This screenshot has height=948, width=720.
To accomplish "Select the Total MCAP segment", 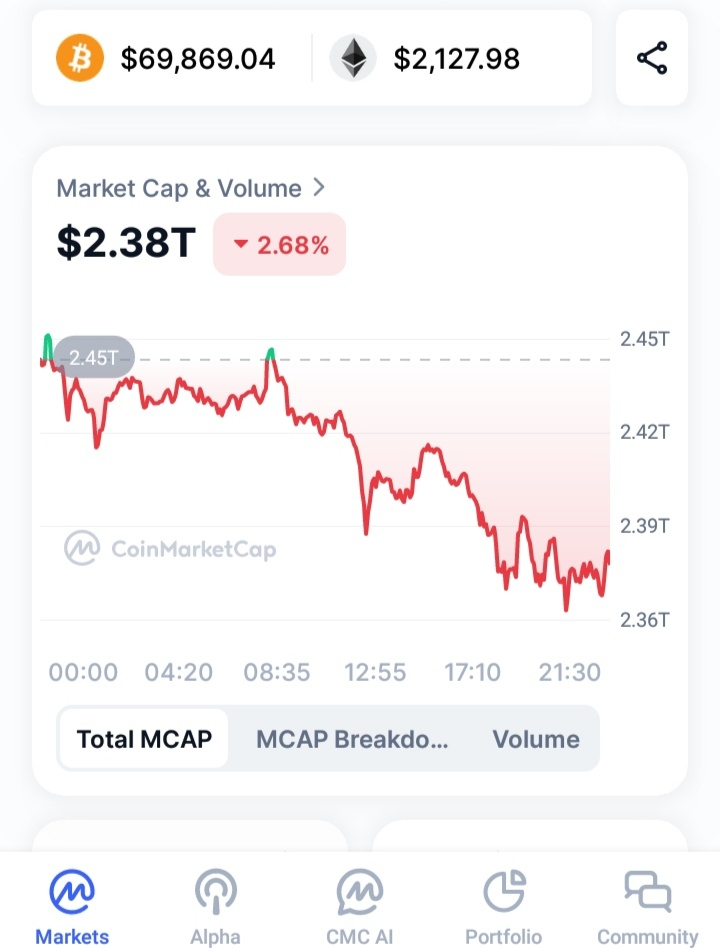I will (144, 739).
